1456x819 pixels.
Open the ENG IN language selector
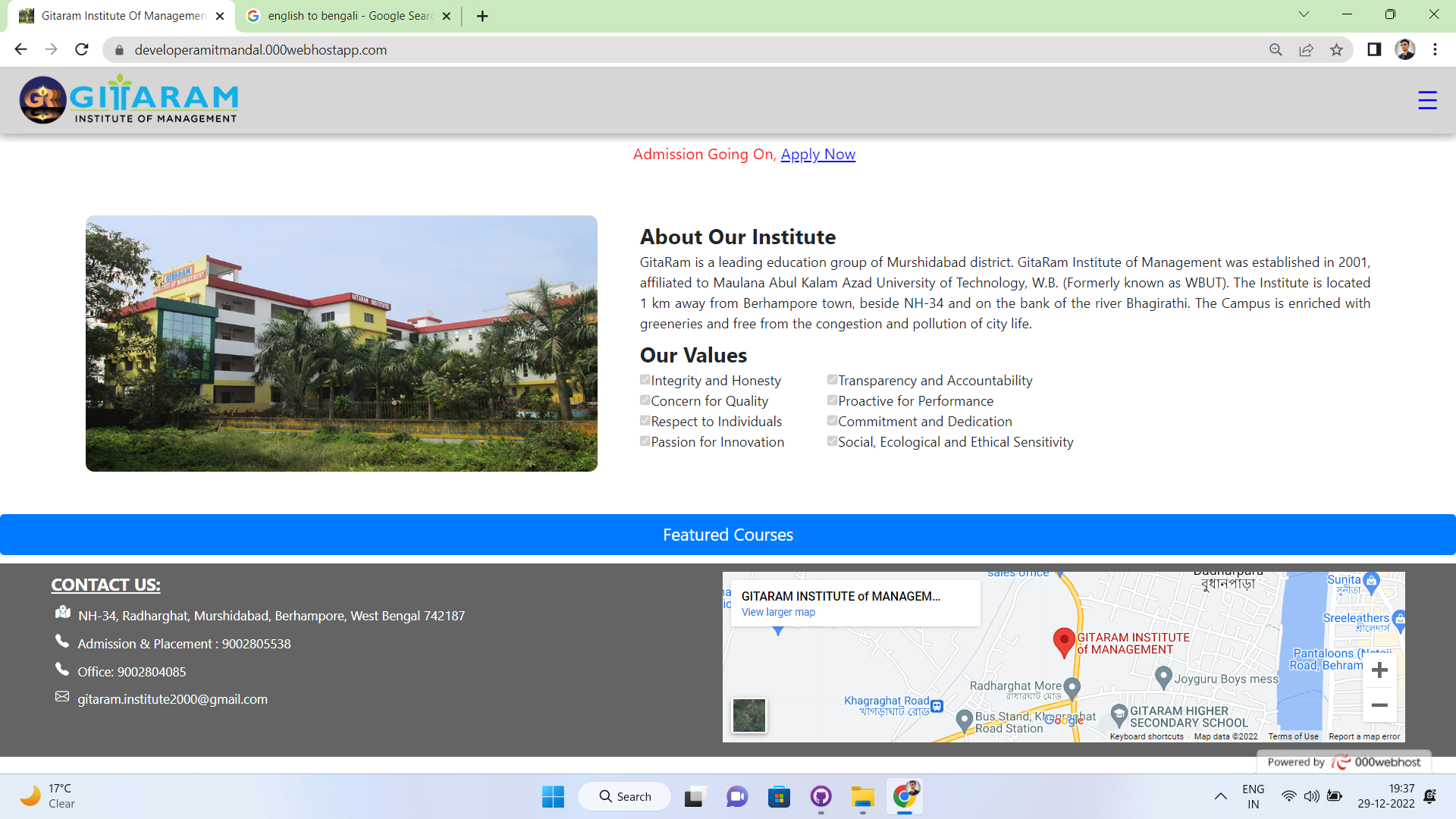click(x=1253, y=795)
